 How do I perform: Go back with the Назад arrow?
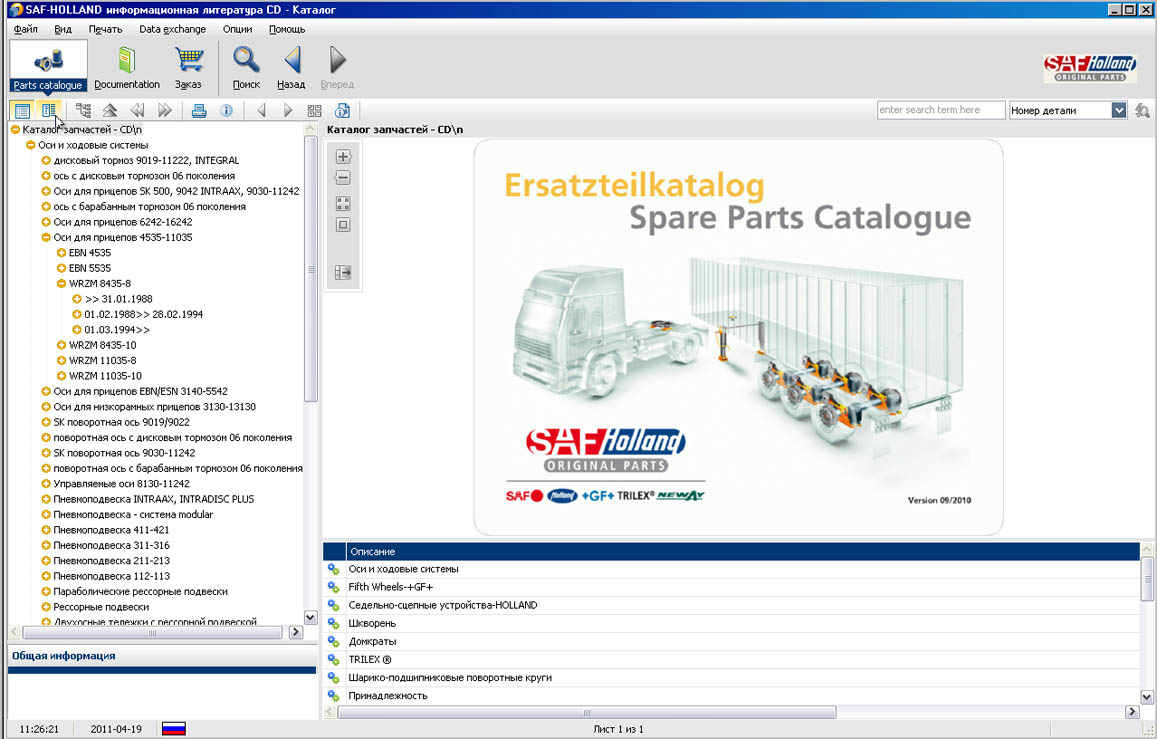pyautogui.click(x=291, y=62)
